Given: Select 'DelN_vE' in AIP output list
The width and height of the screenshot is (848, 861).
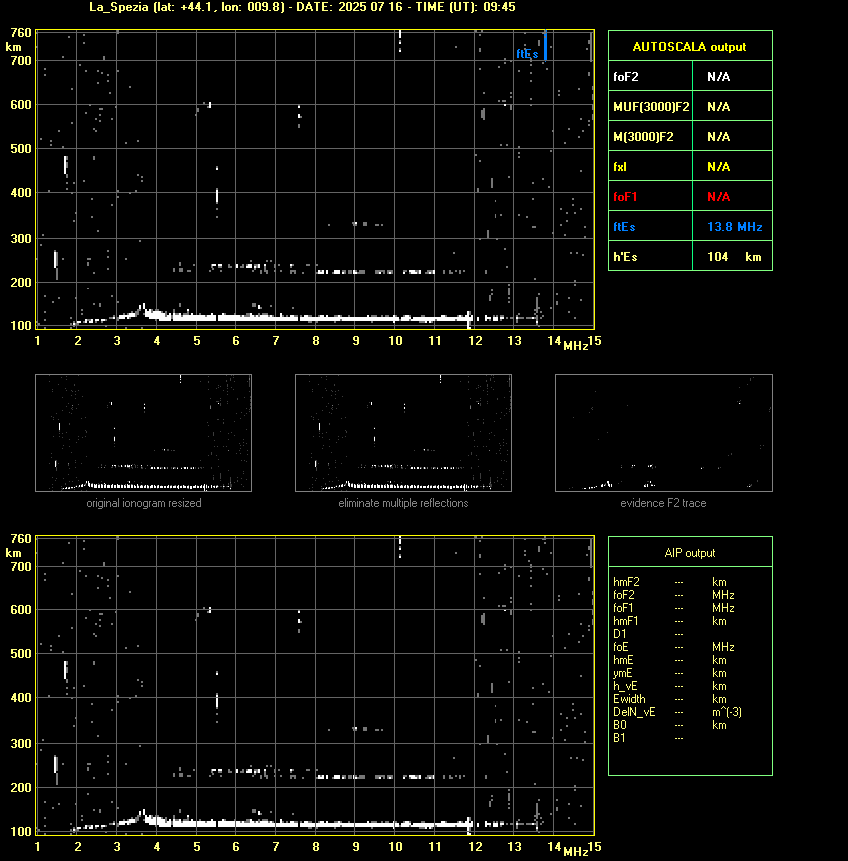Looking at the screenshot, I should [634, 712].
